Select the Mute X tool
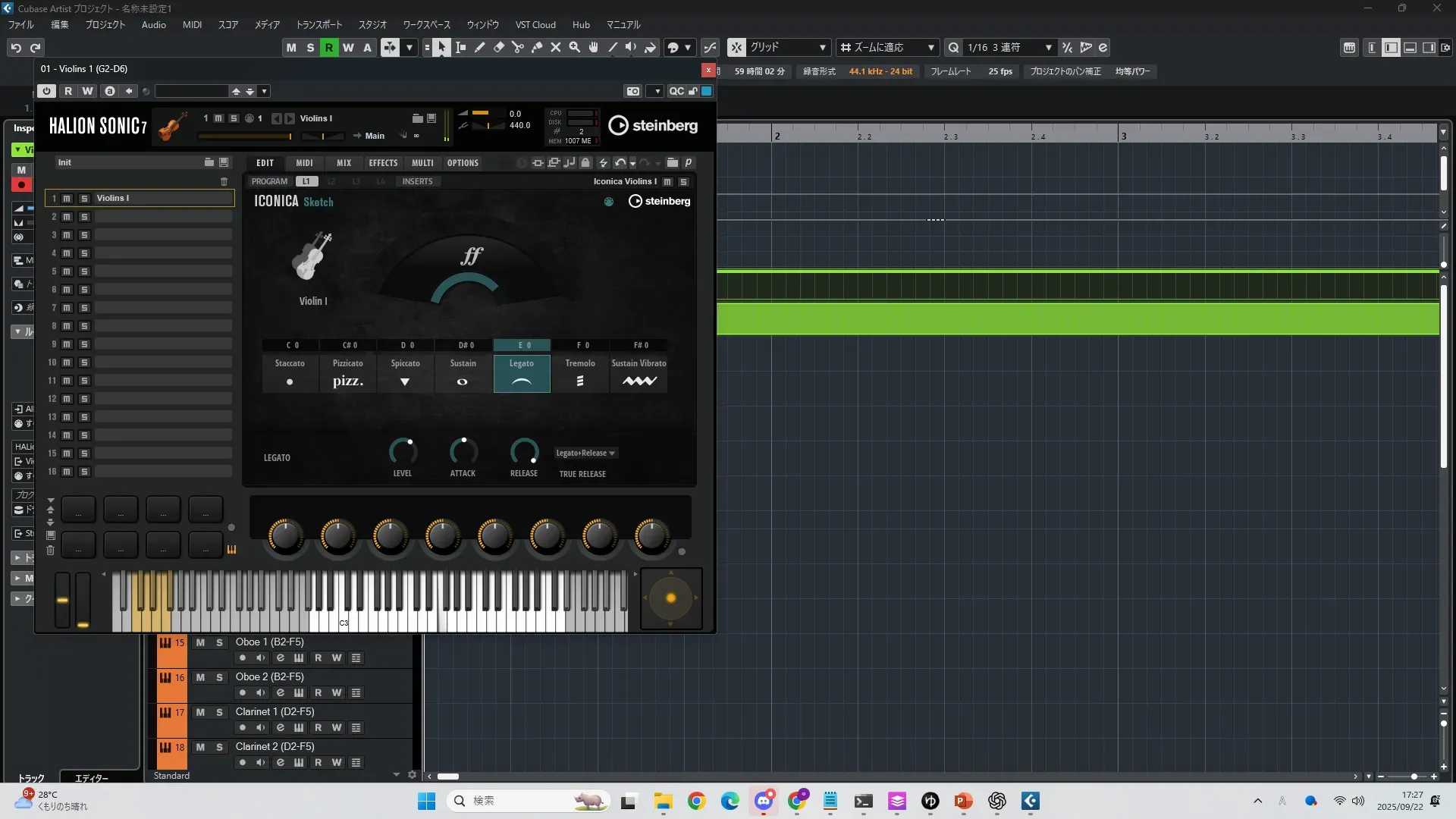 coord(556,47)
